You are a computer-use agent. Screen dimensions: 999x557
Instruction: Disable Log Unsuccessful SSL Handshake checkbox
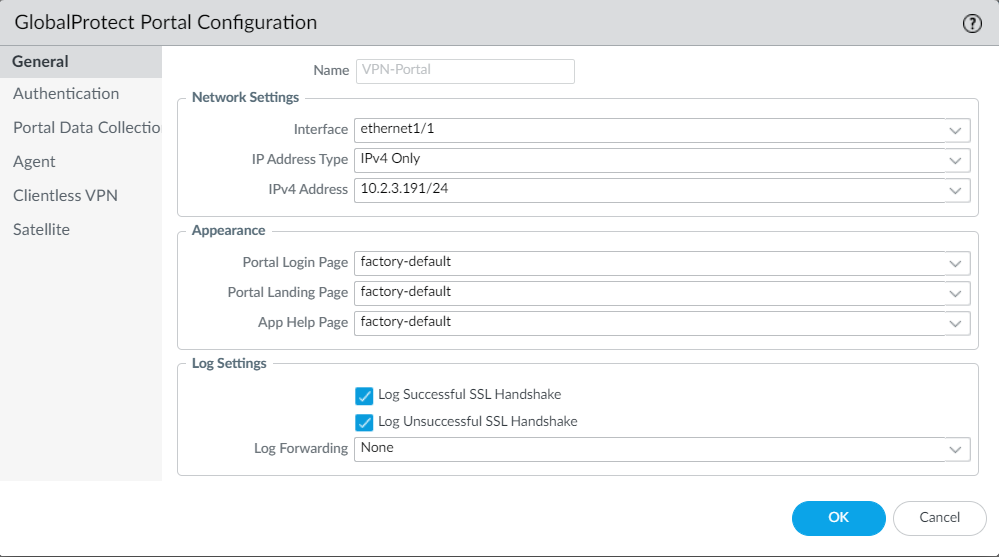pyautogui.click(x=364, y=422)
